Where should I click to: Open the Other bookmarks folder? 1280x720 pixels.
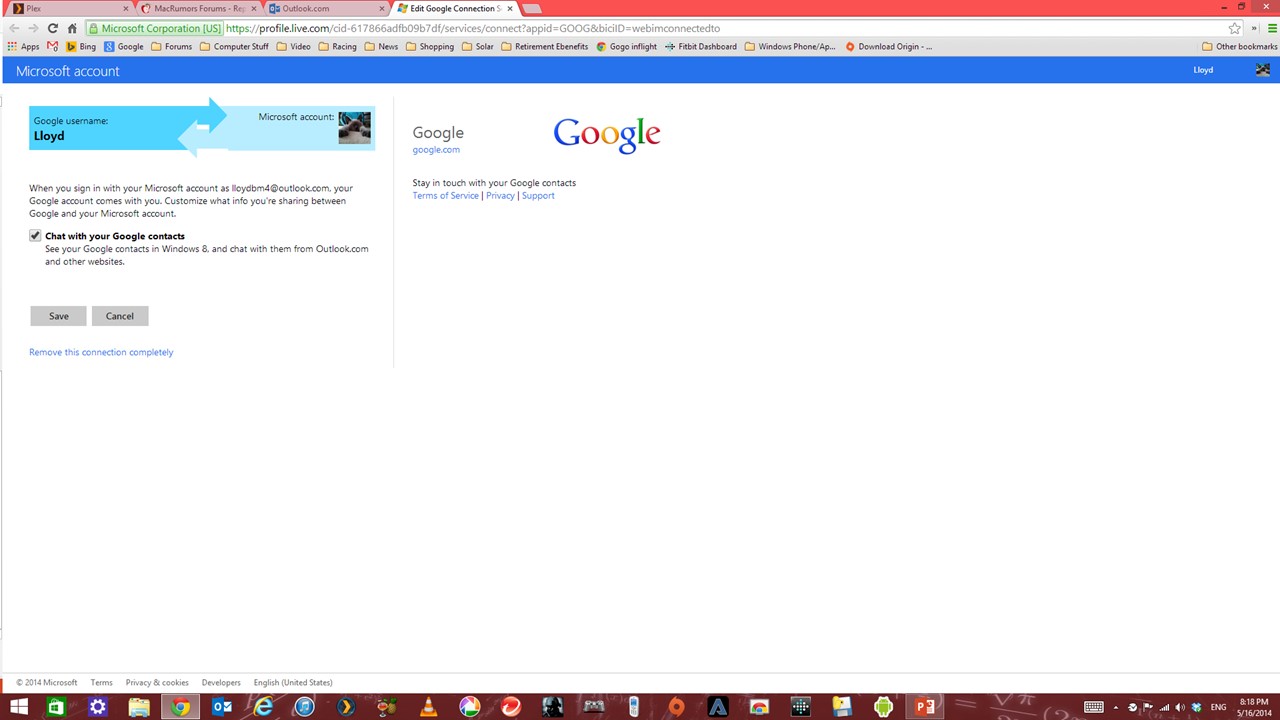(x=1240, y=46)
